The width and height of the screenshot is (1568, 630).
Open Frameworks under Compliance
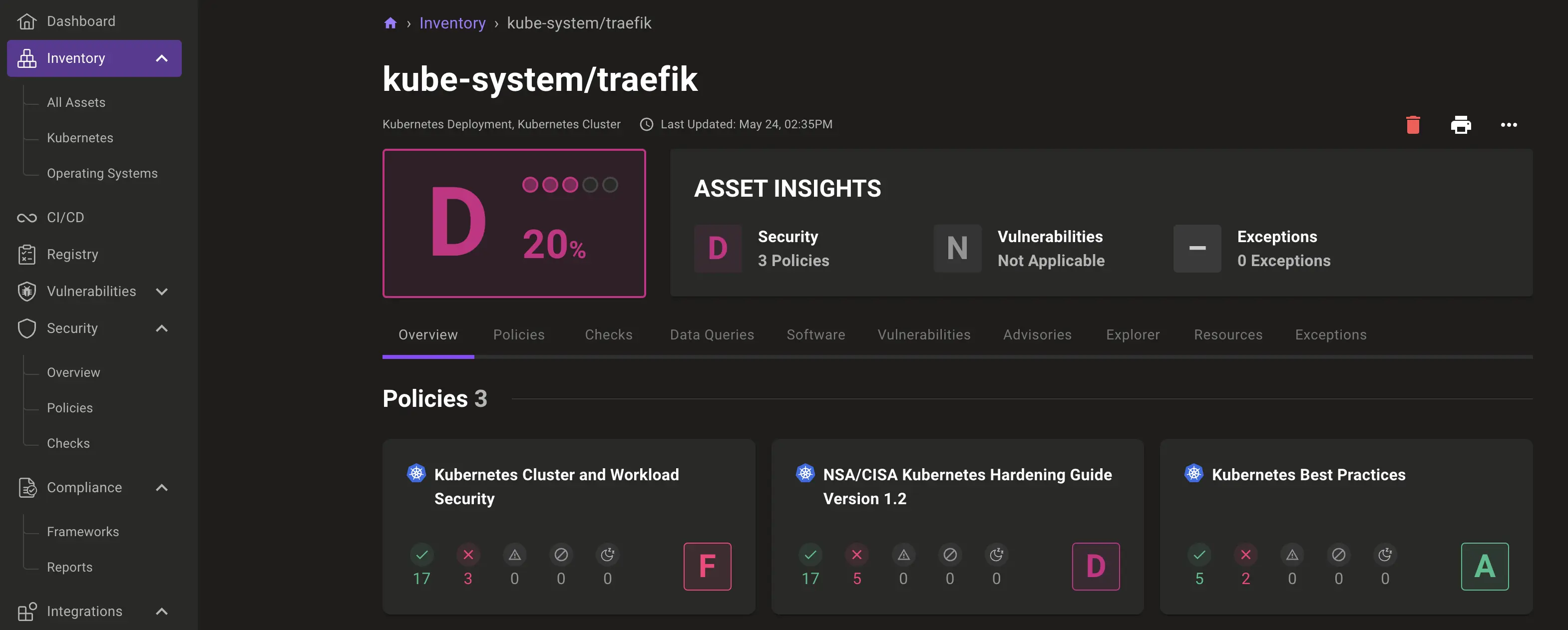tap(83, 531)
